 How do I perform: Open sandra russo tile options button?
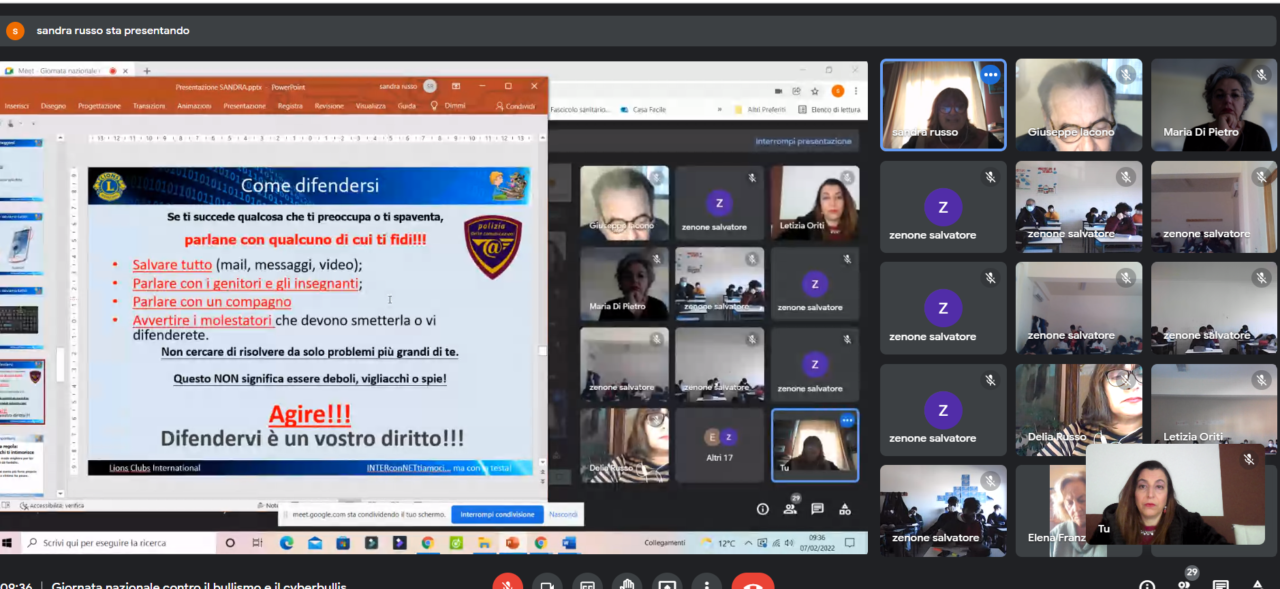[990, 74]
